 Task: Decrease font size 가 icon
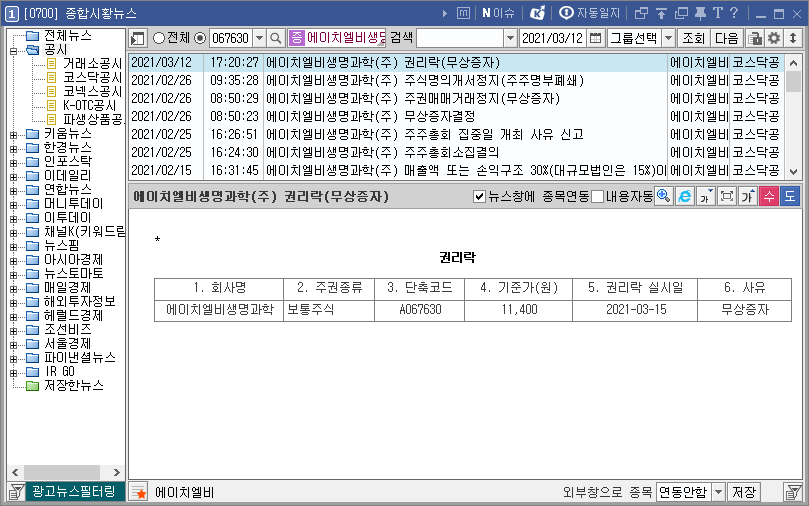(706, 196)
